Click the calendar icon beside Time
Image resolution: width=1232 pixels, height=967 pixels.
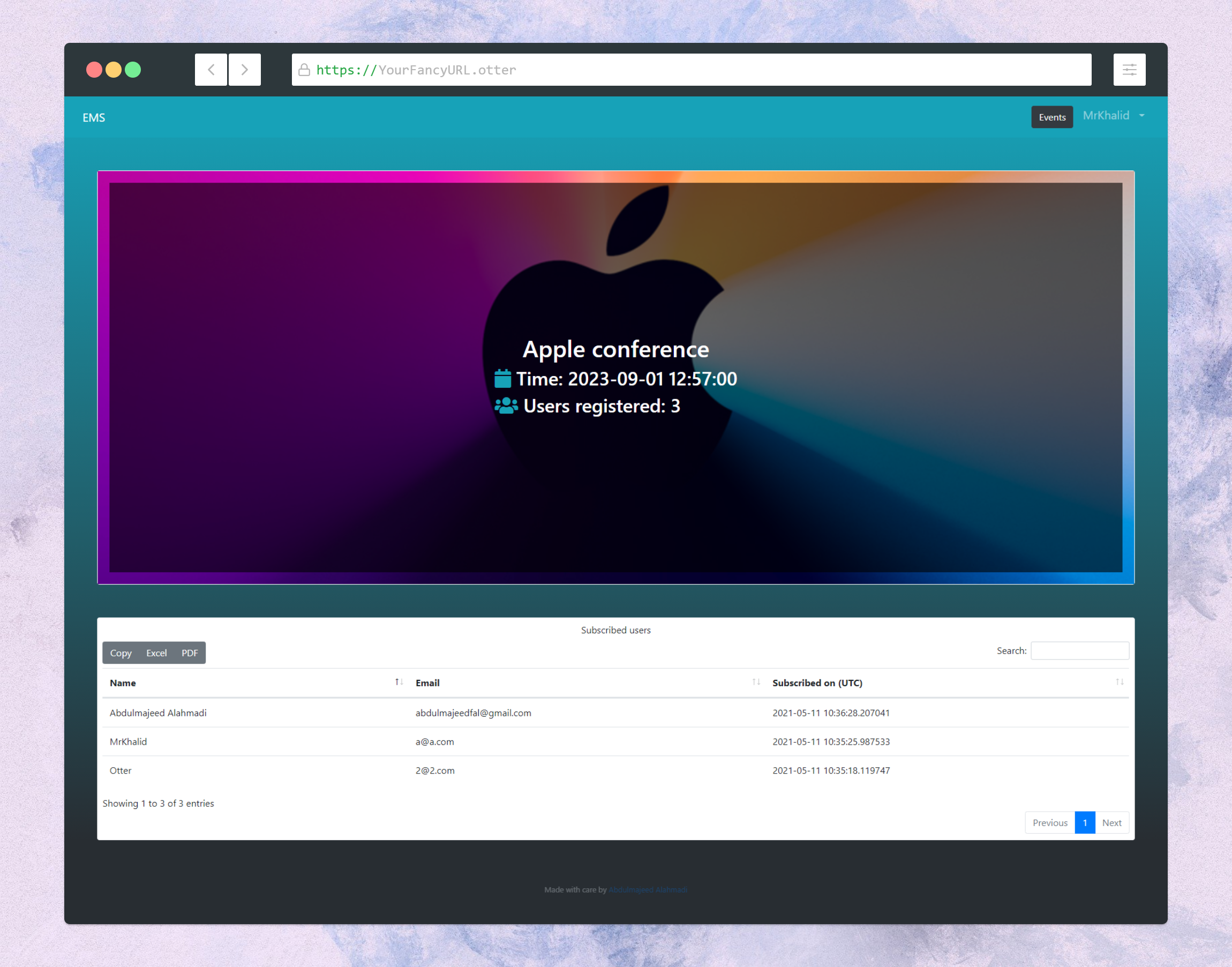click(x=502, y=378)
